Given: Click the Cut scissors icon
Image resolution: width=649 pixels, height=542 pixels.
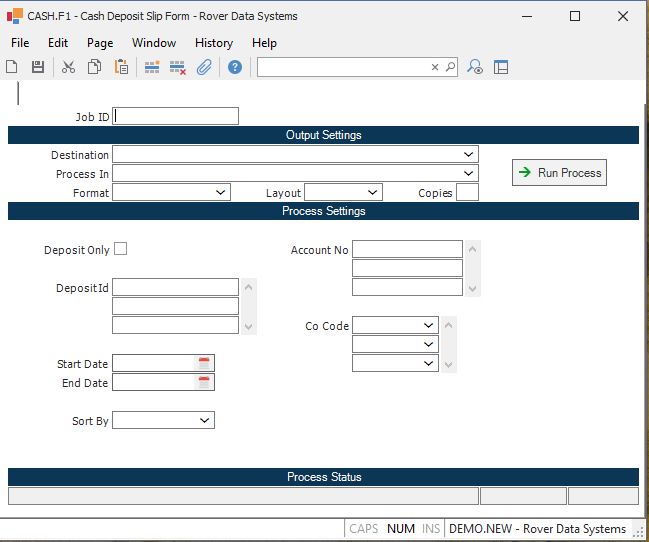Looking at the screenshot, I should point(68,67).
